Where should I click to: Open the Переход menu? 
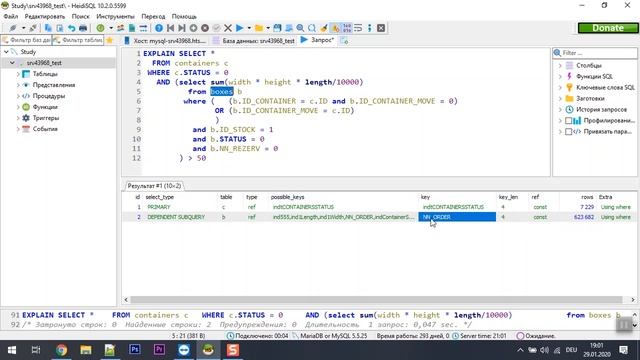[x=153, y=16]
